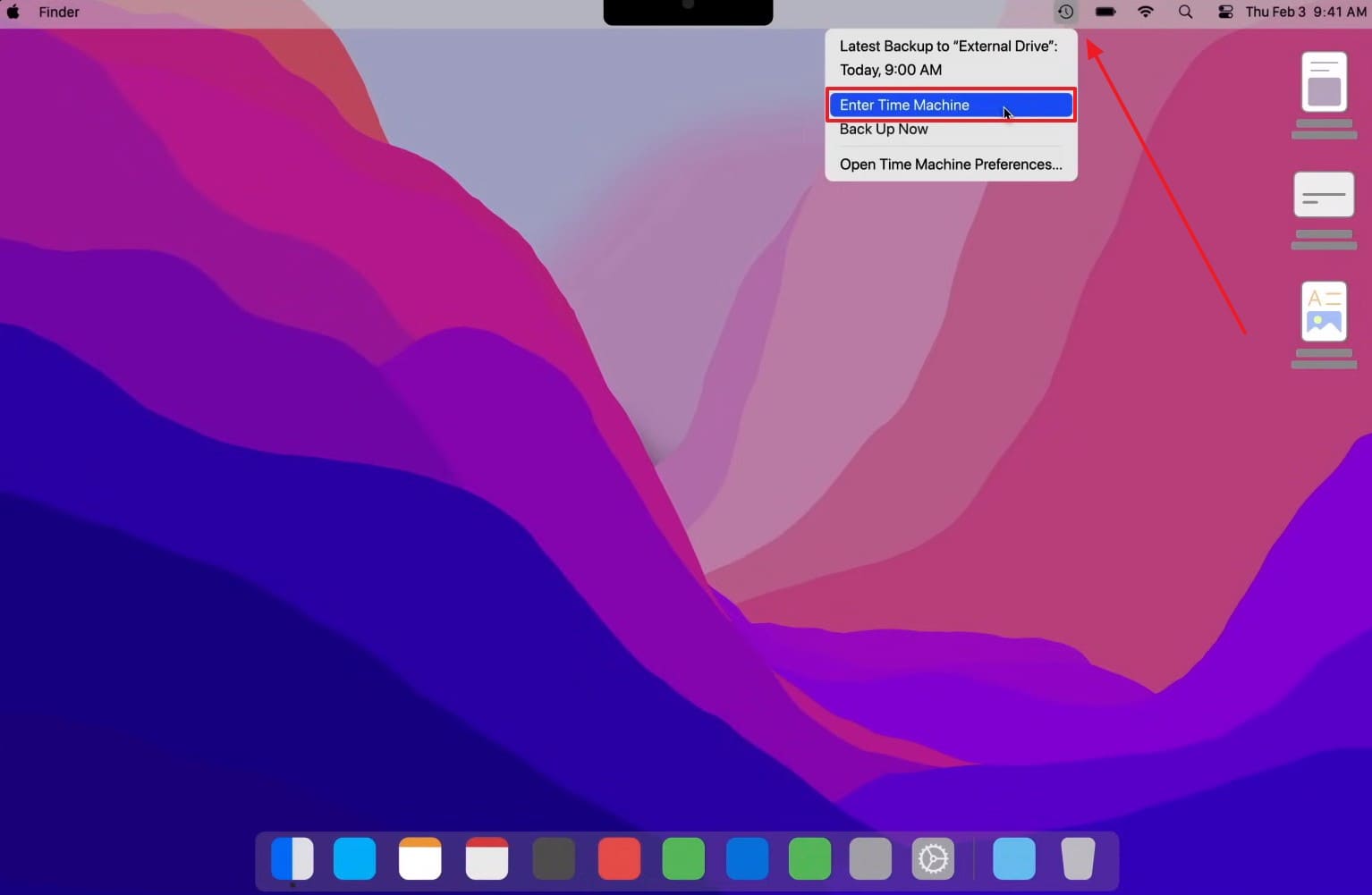The width and height of the screenshot is (1372, 895).
Task: Open the Apple menu
Action: click(x=13, y=12)
